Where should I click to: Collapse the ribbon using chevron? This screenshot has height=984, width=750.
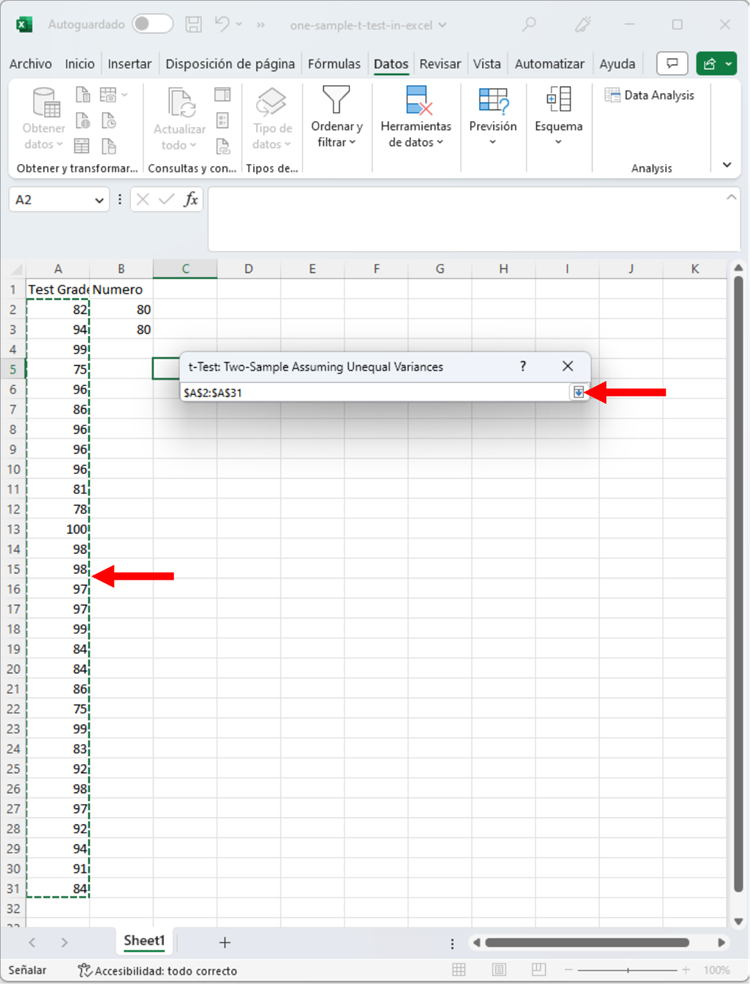coord(727,164)
